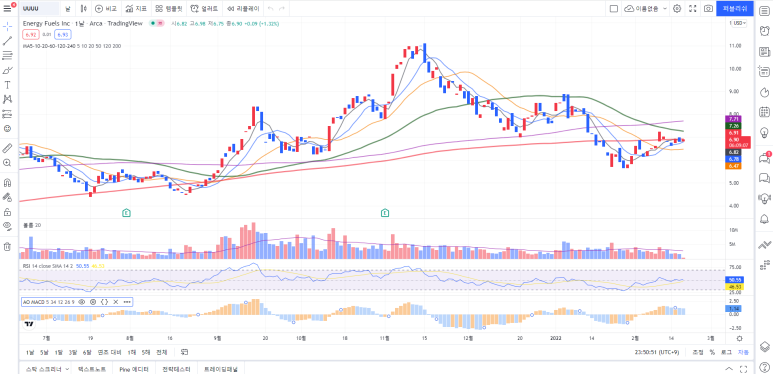The width and height of the screenshot is (773, 374).
Task: Toggle the market status indicator beside symbol title
Action: [153, 23]
